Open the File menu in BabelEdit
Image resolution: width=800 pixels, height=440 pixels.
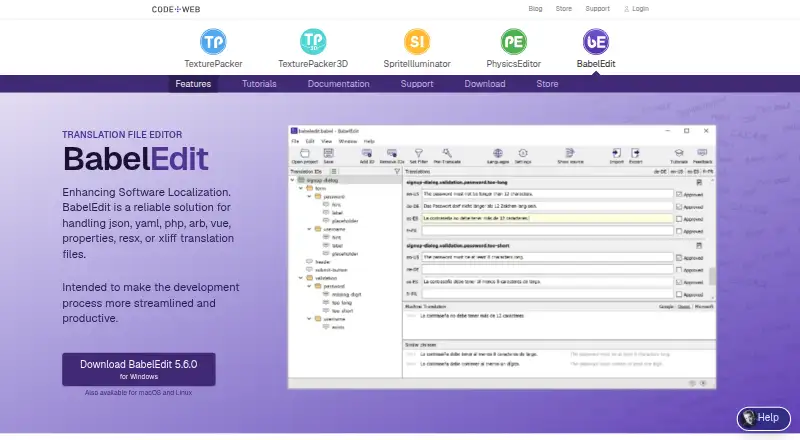(x=295, y=141)
